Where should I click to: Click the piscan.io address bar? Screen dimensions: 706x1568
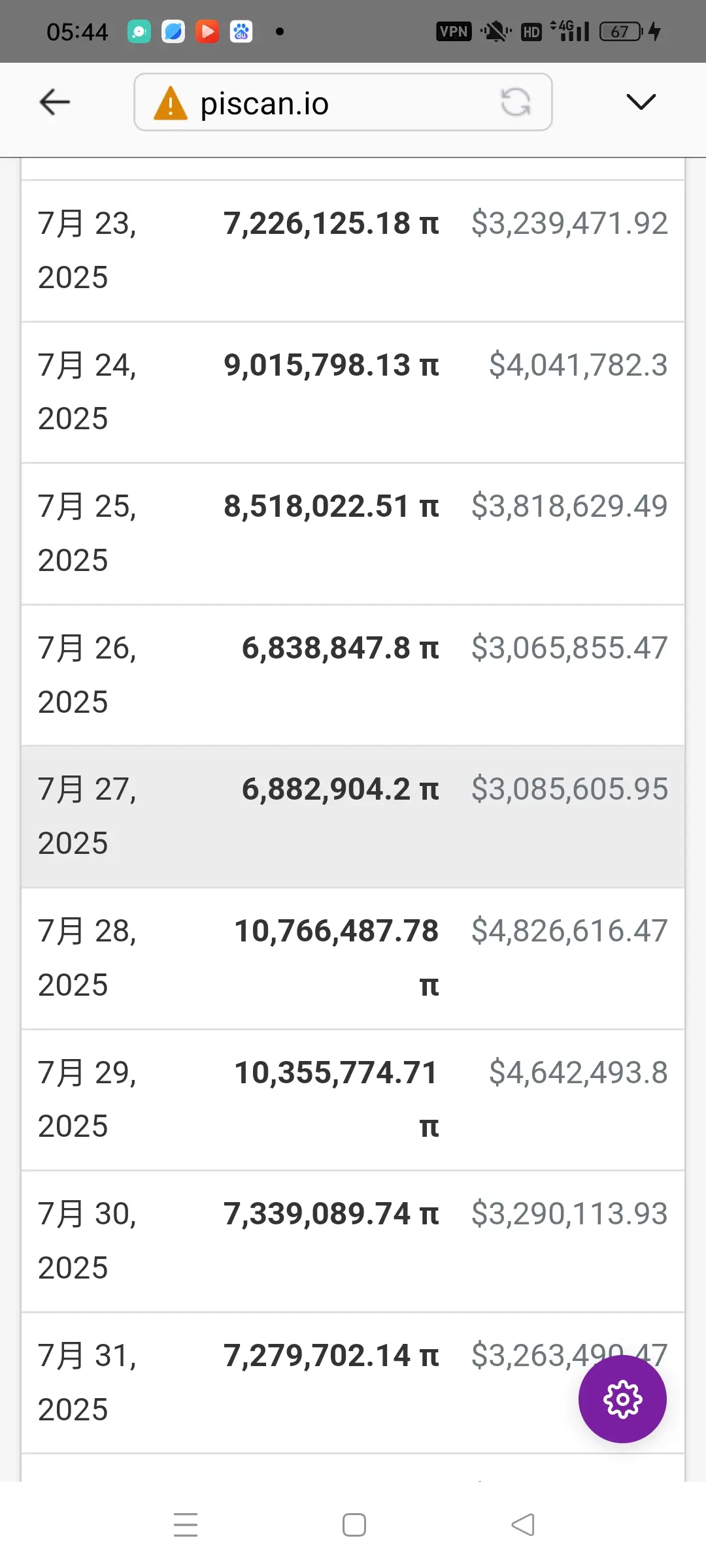pos(343,102)
